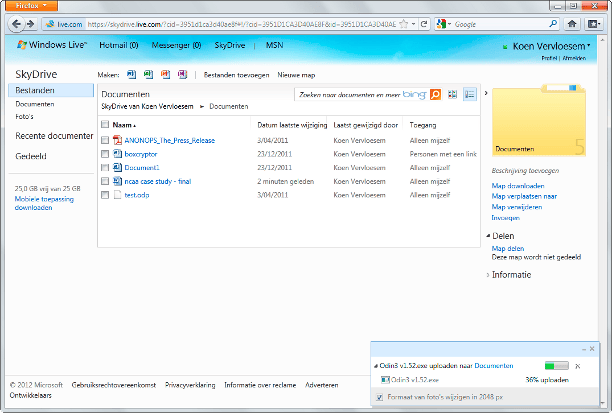
Task: Reload the page with refresh icon
Action: (424, 24)
